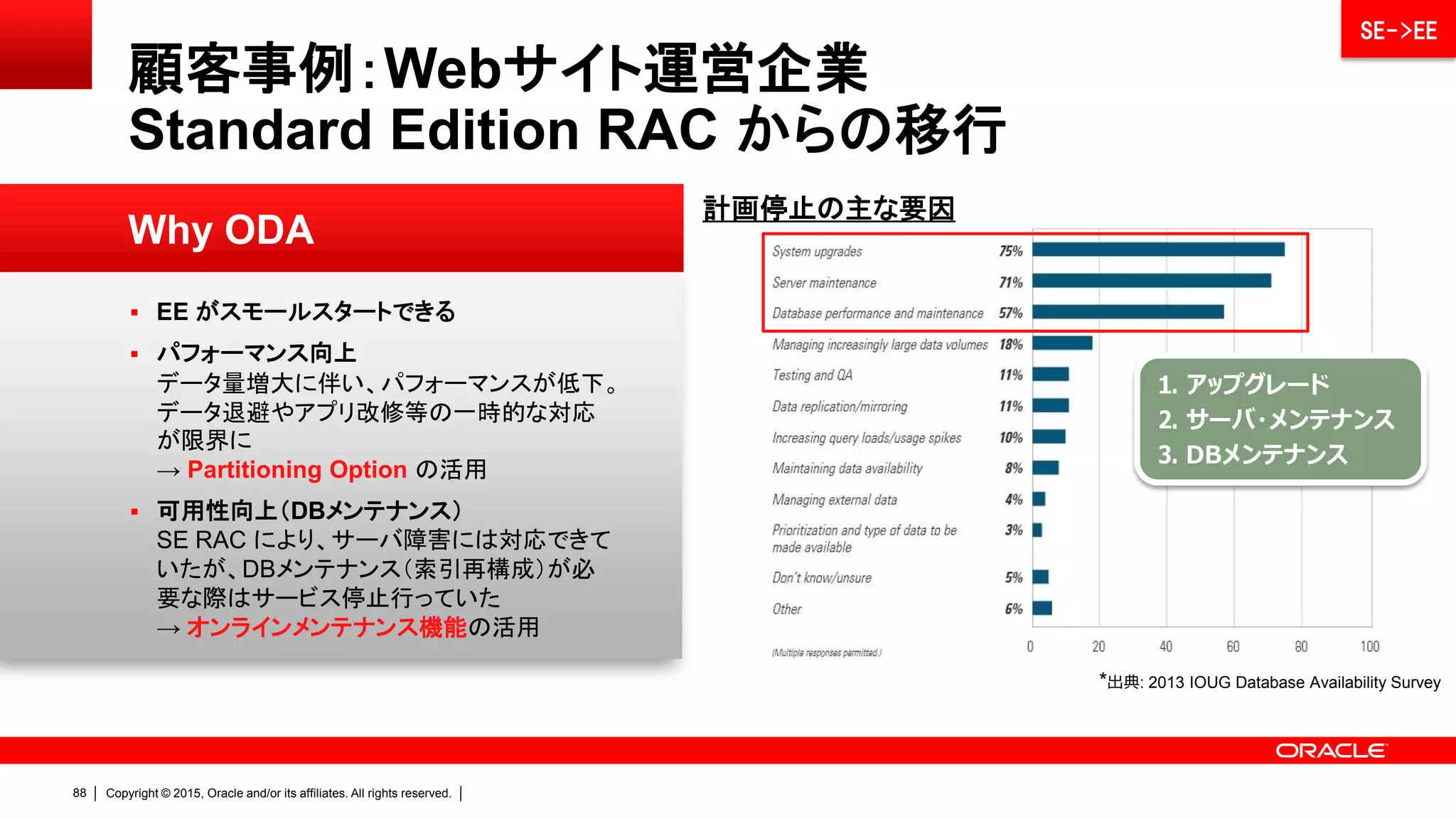Click the 75% value
1456x819 pixels.
[1011, 251]
